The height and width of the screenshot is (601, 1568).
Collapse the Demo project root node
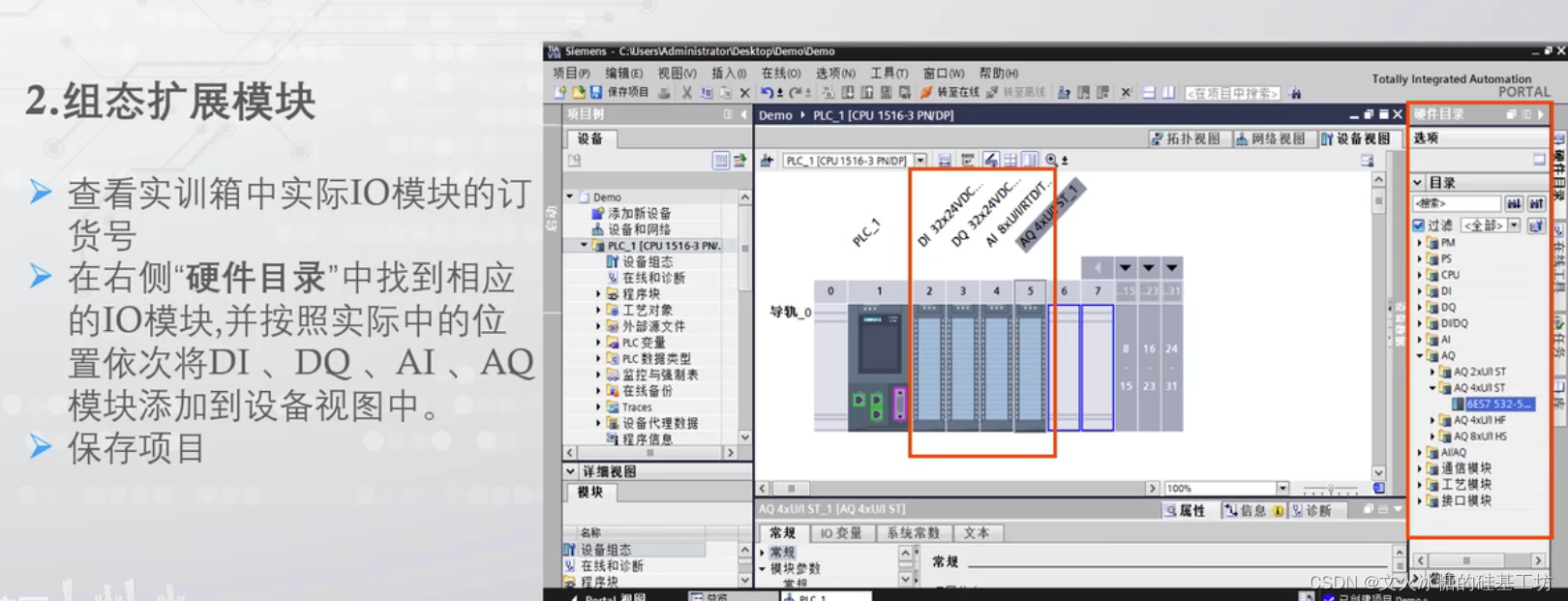pos(570,196)
